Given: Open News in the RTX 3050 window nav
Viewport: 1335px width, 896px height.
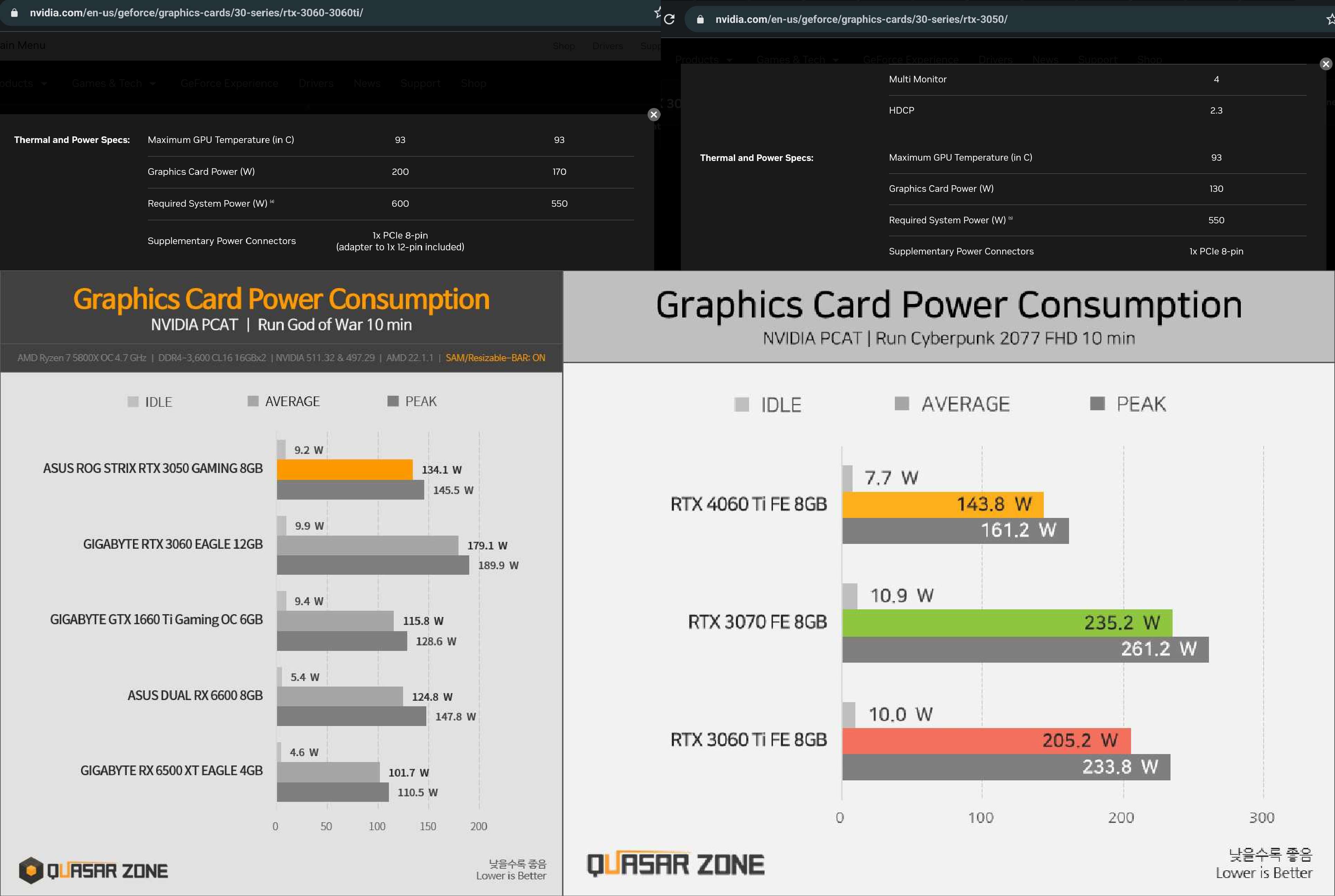Looking at the screenshot, I should click(x=1045, y=60).
